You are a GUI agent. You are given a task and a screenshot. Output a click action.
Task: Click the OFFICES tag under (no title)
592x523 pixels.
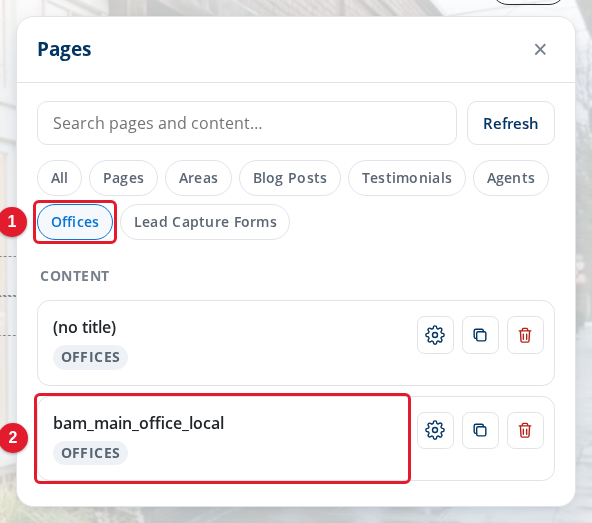(x=90, y=357)
